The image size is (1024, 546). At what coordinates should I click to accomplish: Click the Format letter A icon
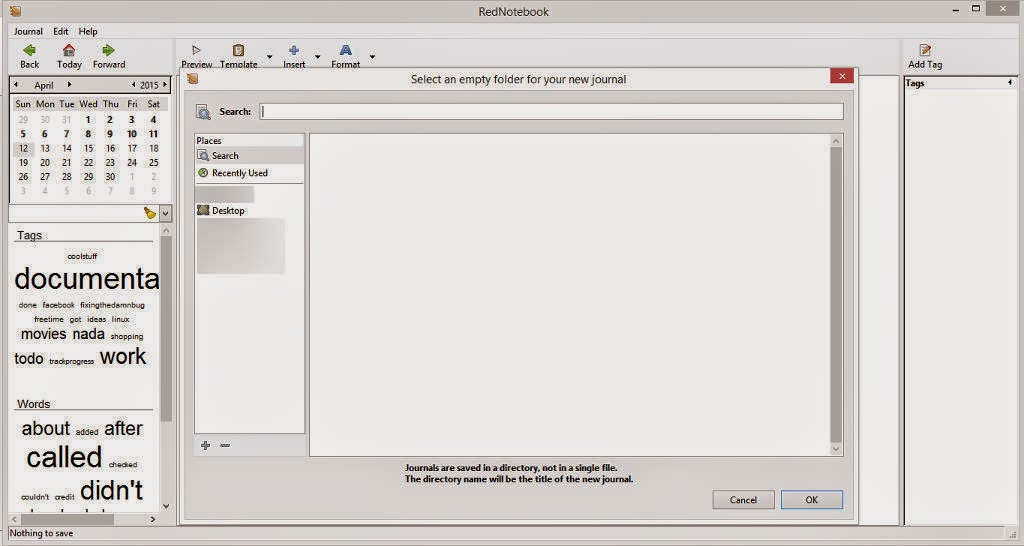coord(345,50)
